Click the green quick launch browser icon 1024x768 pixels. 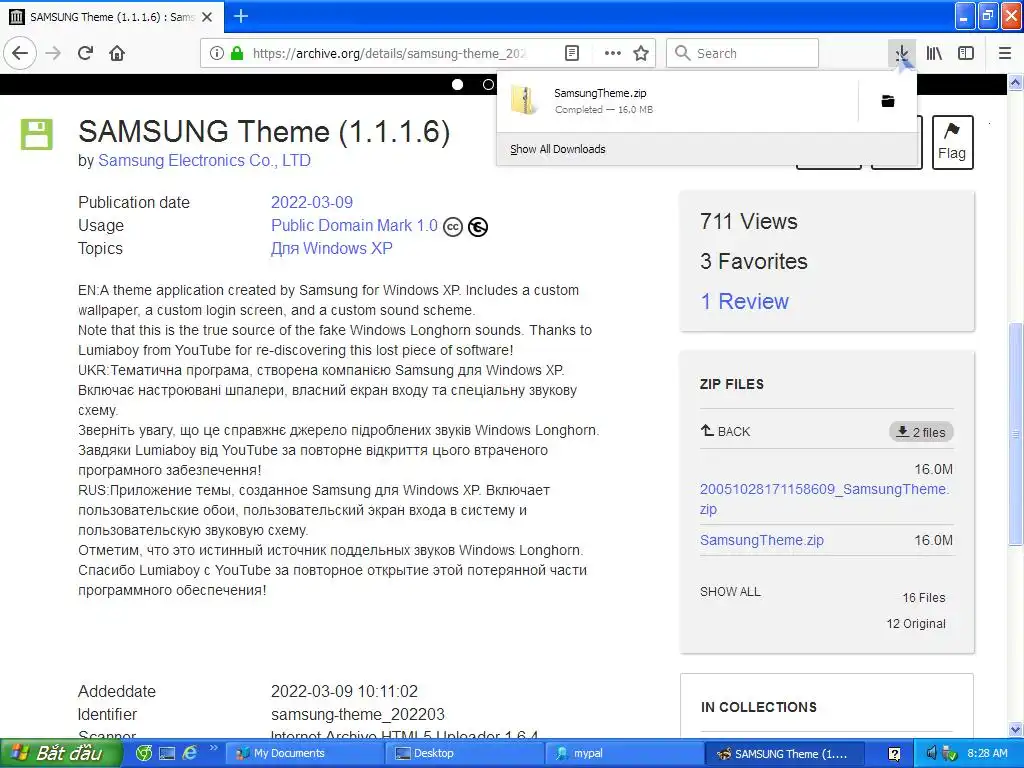click(x=144, y=753)
